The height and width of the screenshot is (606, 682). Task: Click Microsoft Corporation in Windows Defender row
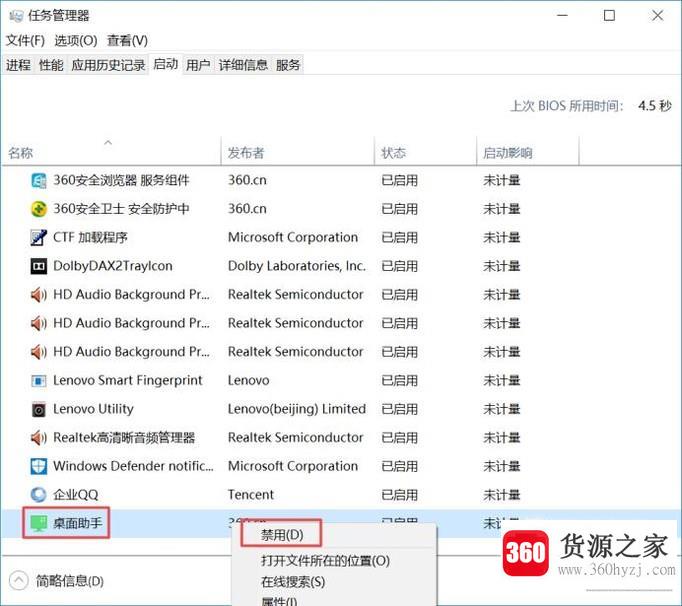[293, 466]
